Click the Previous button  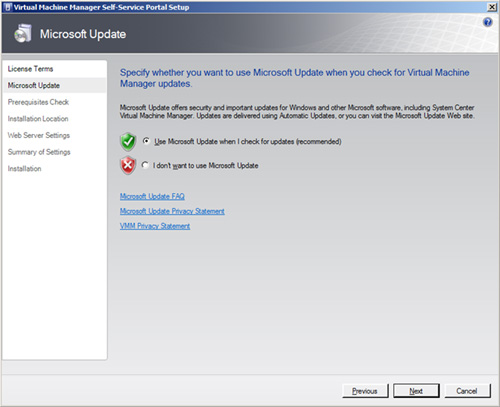point(365,391)
